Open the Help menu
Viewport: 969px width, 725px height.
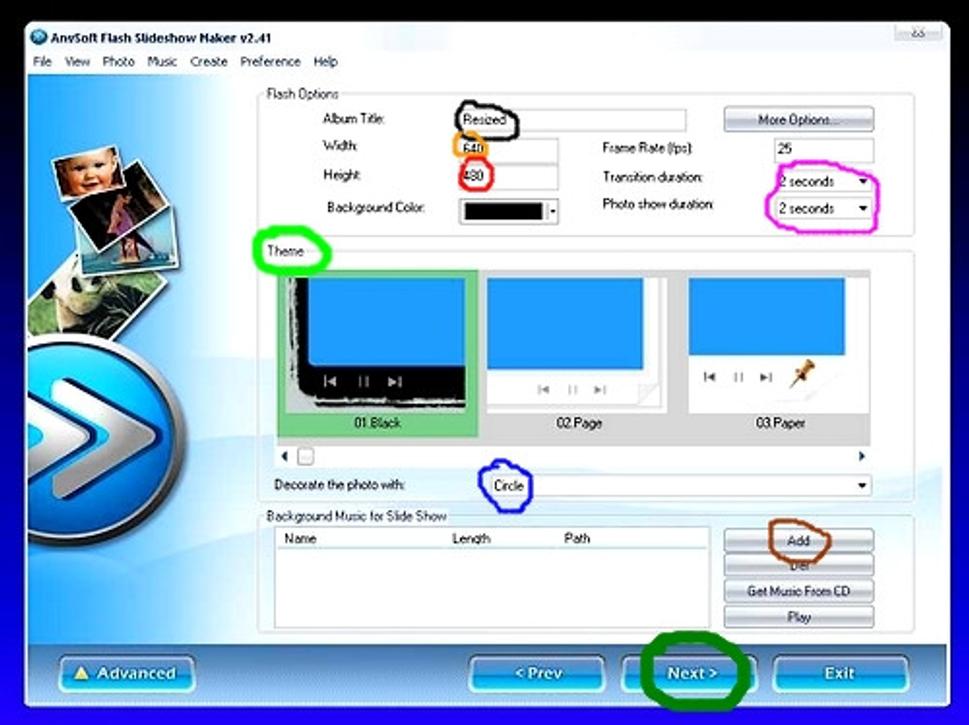click(x=325, y=62)
